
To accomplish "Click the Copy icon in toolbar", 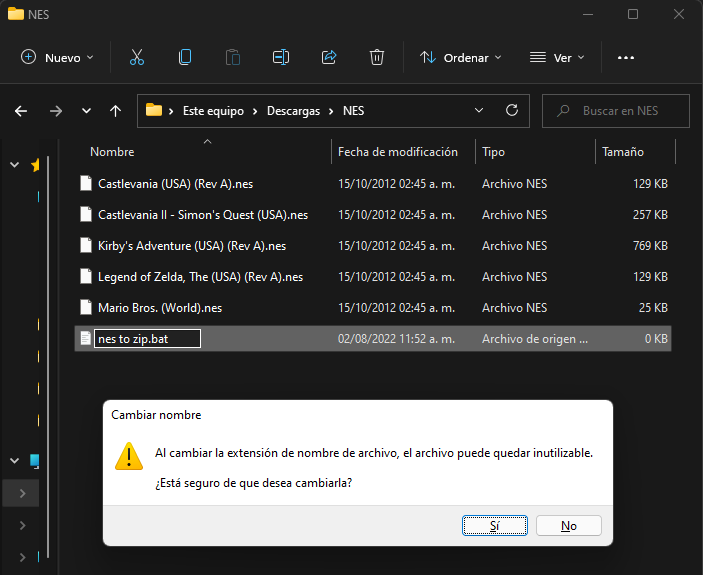I will click(x=185, y=57).
